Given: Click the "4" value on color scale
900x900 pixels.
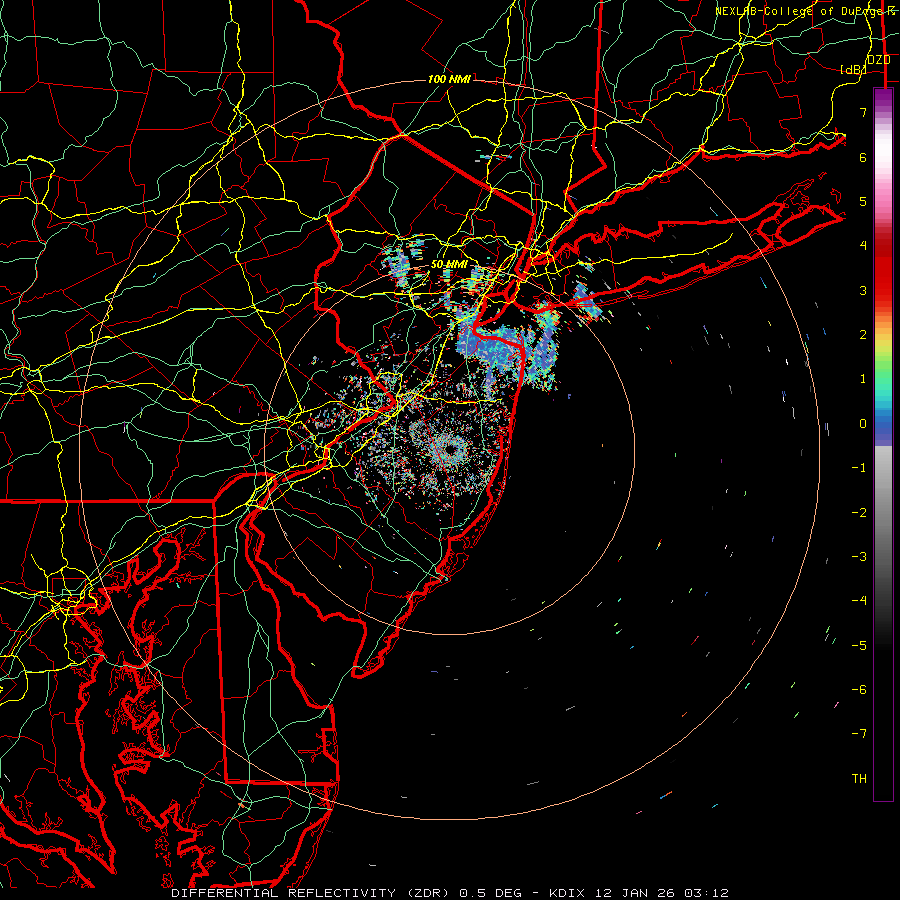Looking at the screenshot, I should tap(863, 246).
